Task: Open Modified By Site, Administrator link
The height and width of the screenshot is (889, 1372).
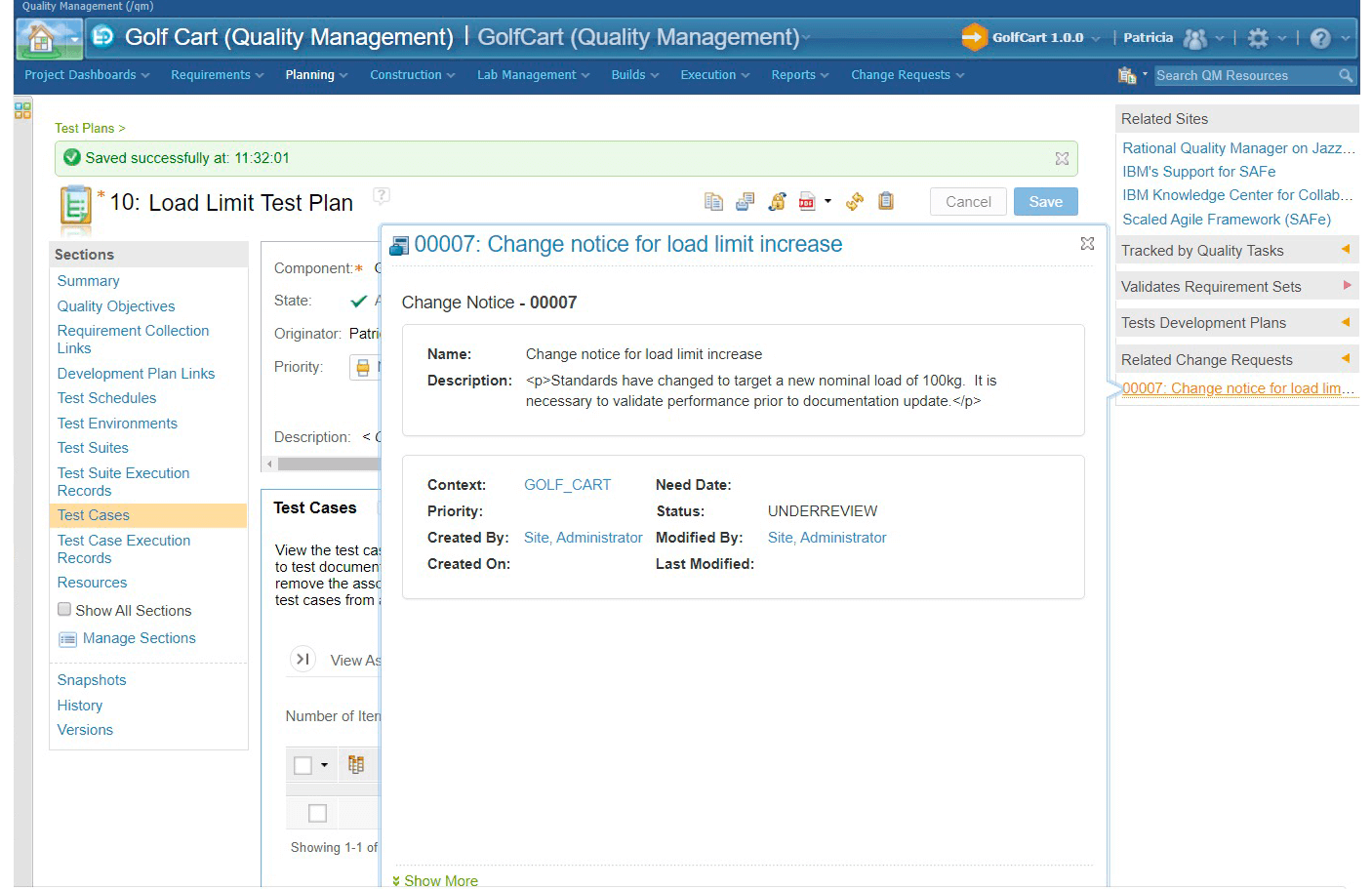Action: pos(827,538)
